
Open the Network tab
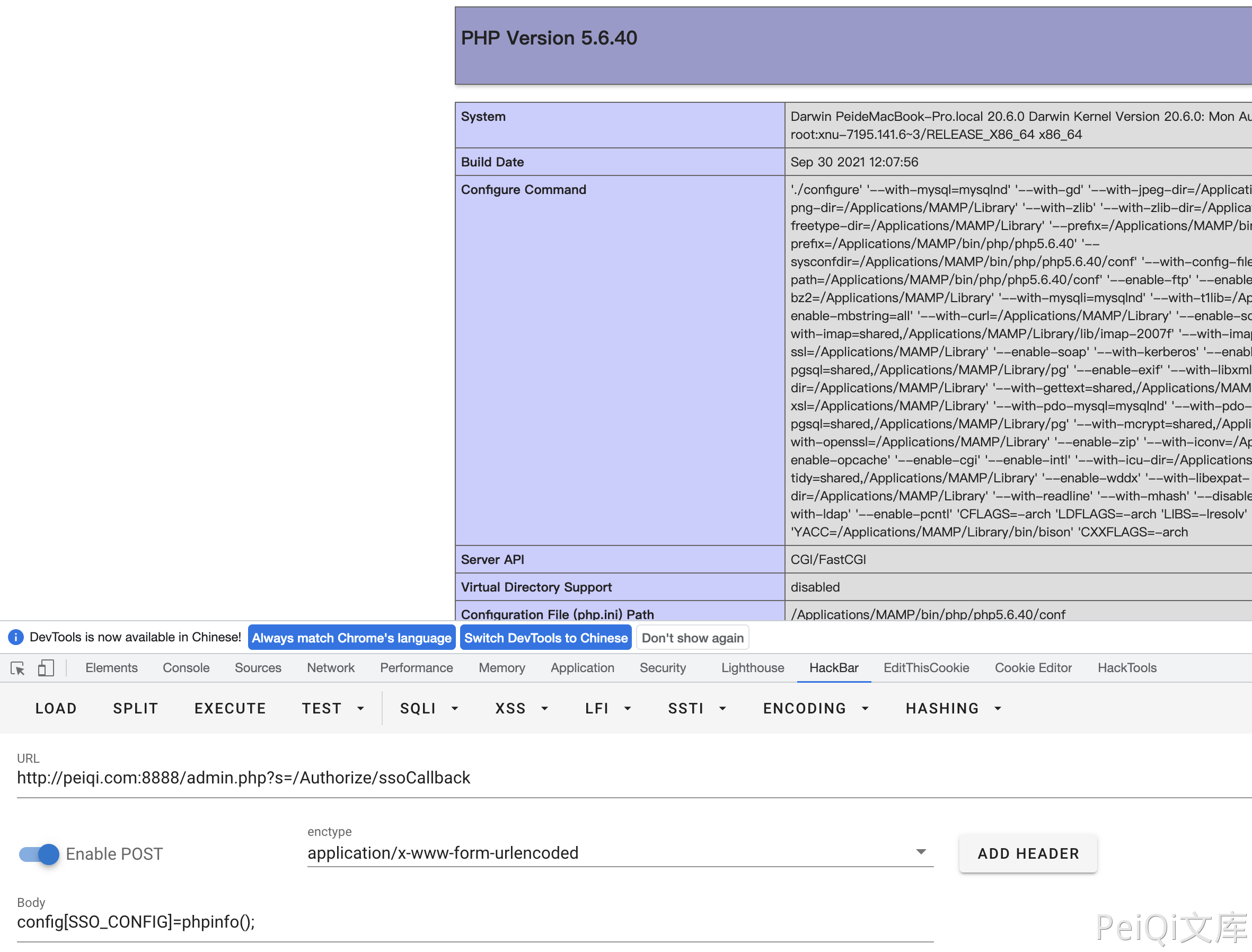(330, 668)
